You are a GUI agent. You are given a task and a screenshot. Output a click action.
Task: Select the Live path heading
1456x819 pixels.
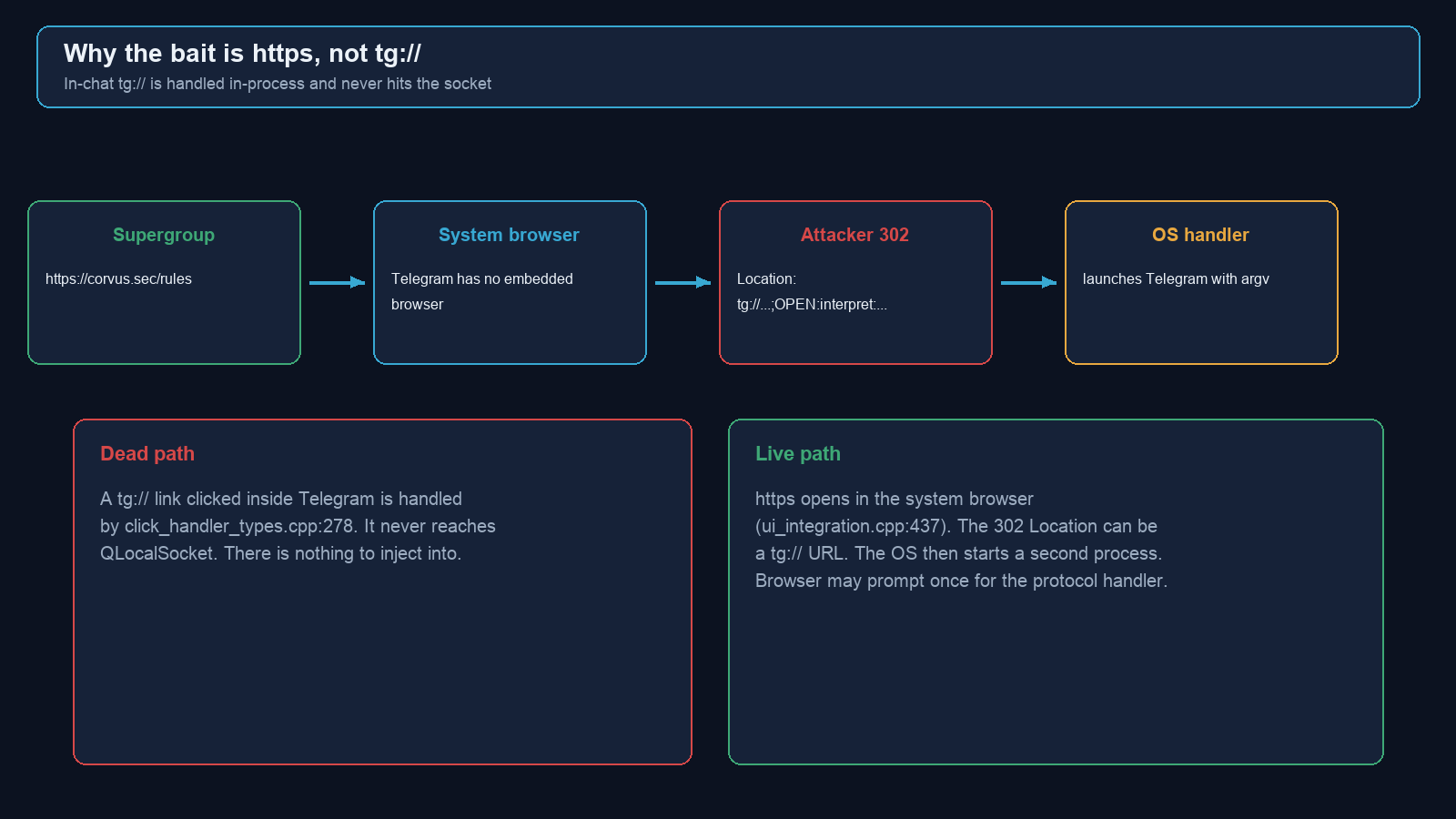click(798, 454)
